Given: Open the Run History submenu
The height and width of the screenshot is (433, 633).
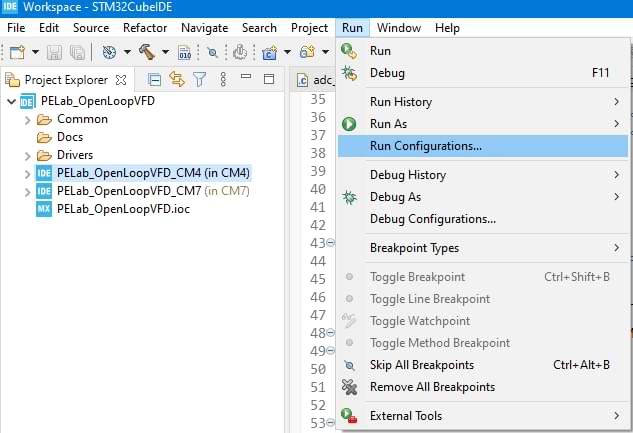Looking at the screenshot, I should 483,102.
